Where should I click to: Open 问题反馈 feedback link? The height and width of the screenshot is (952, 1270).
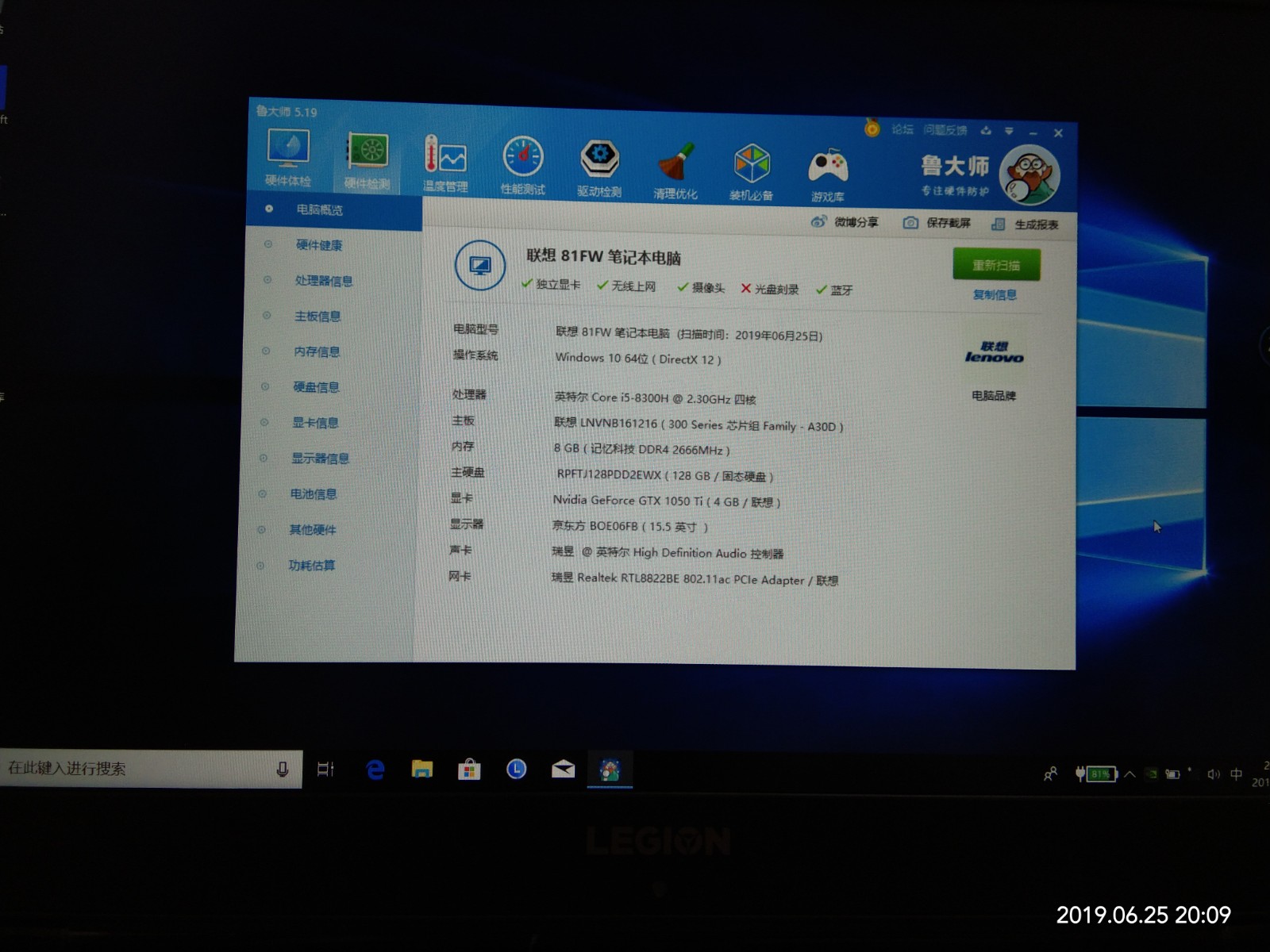point(945,130)
